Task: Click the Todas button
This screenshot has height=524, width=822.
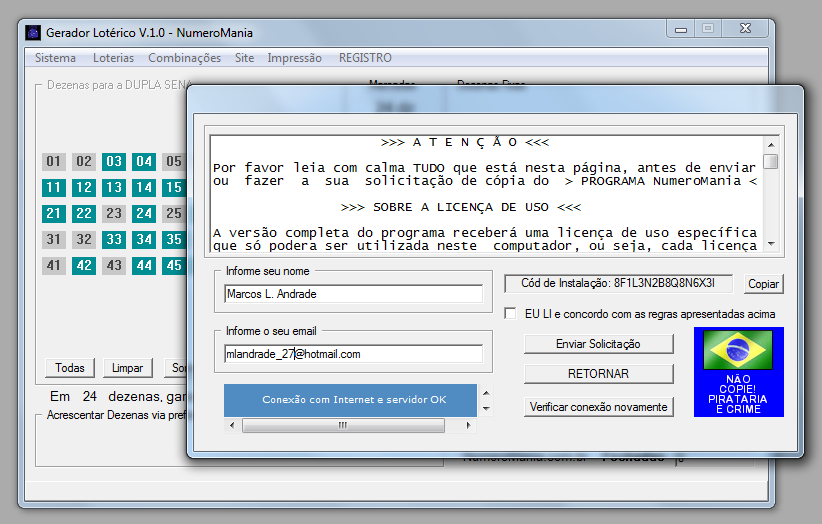Action: tap(70, 368)
